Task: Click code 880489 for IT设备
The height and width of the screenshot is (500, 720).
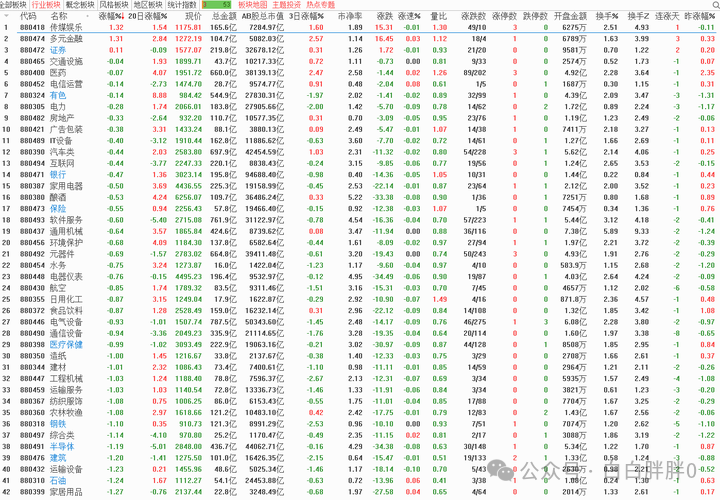Action: click(x=32, y=140)
